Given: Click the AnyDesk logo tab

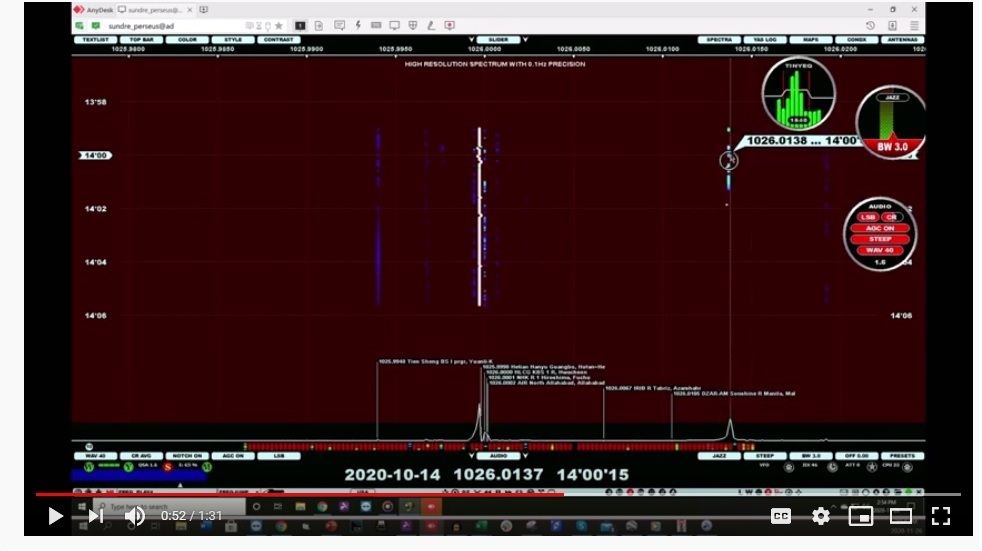Looking at the screenshot, I should [x=93, y=10].
